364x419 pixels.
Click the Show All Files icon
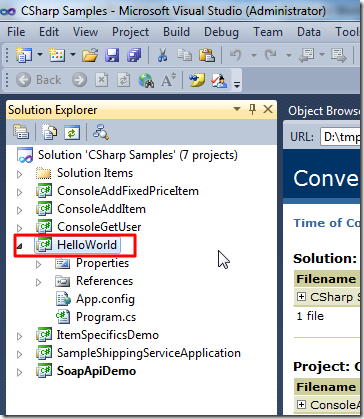(x=49, y=132)
